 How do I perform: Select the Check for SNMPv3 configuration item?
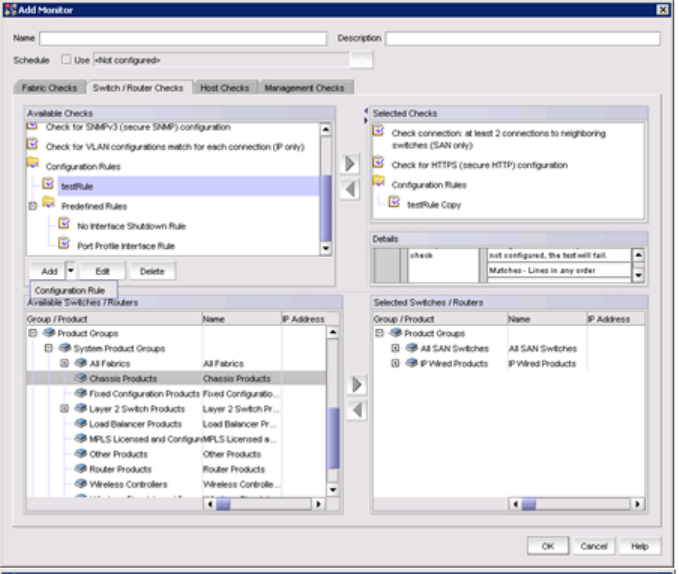138,127
